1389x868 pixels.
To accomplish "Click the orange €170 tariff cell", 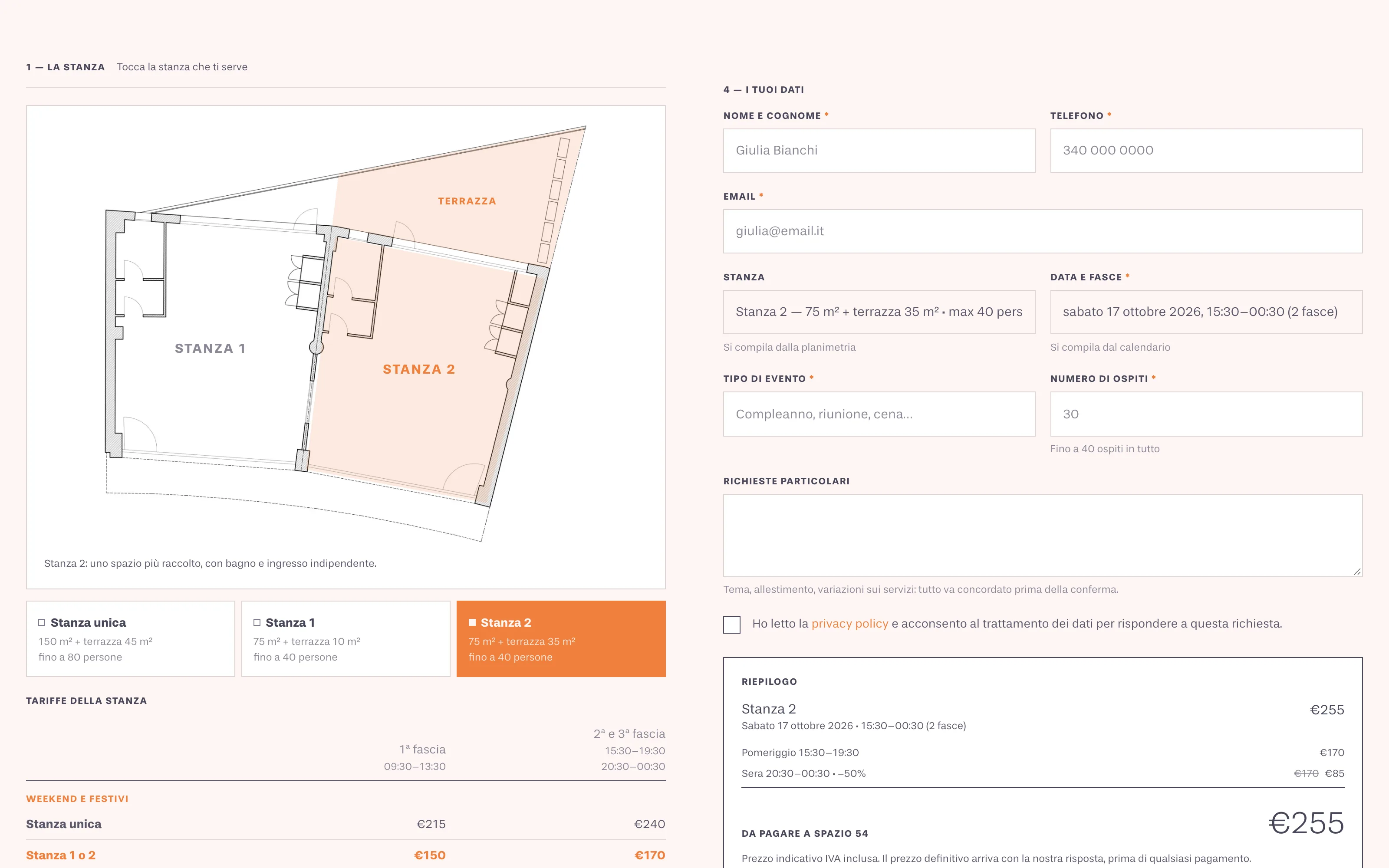I will pos(650,855).
